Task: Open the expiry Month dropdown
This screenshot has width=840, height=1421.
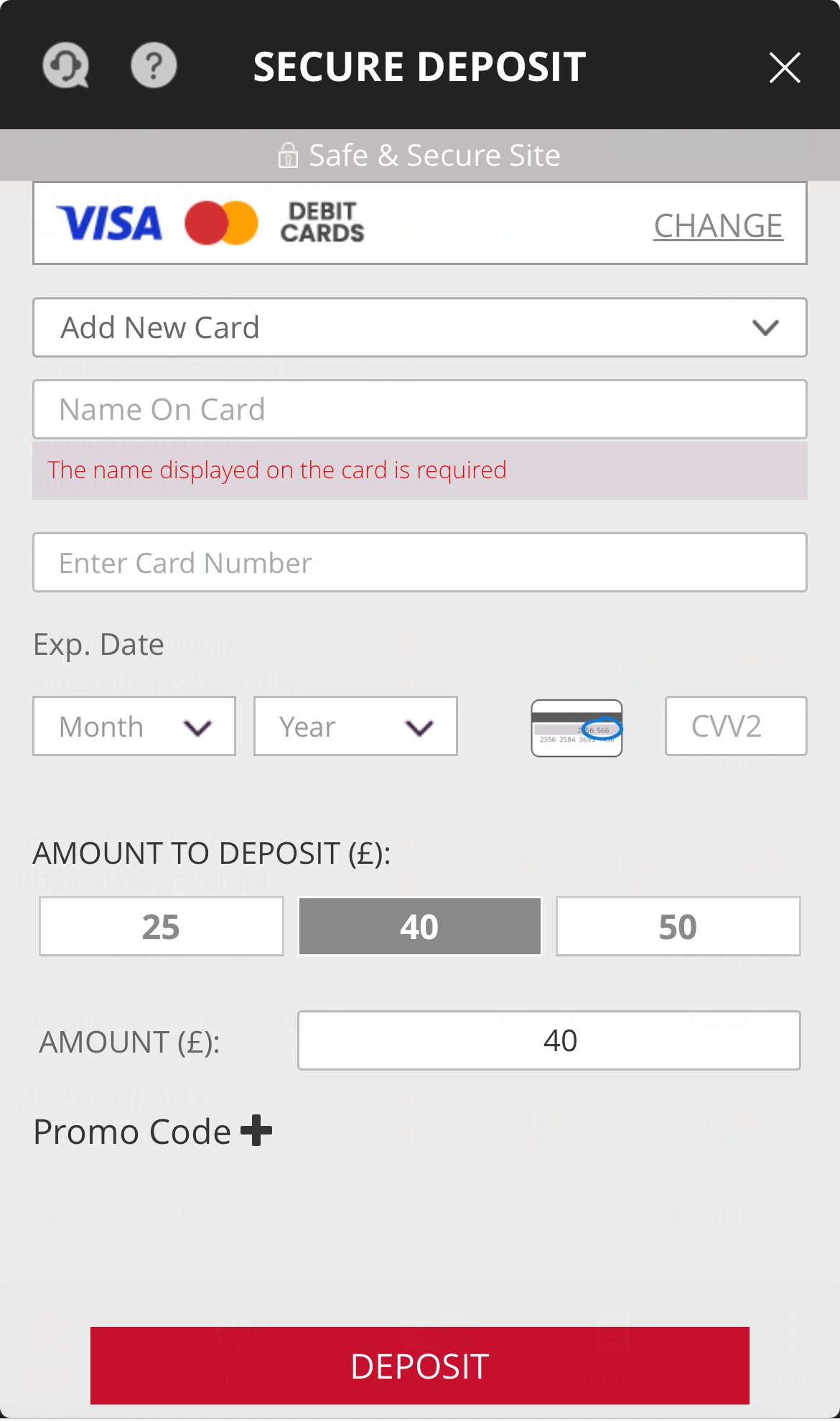Action: coord(134,726)
